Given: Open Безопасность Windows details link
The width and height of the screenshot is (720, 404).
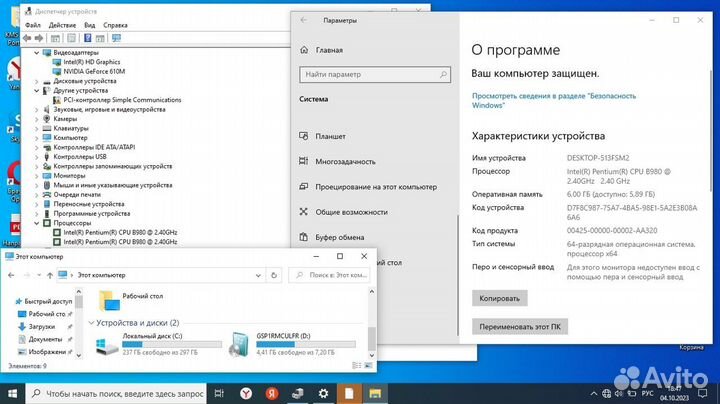Looking at the screenshot, I should click(x=554, y=101).
